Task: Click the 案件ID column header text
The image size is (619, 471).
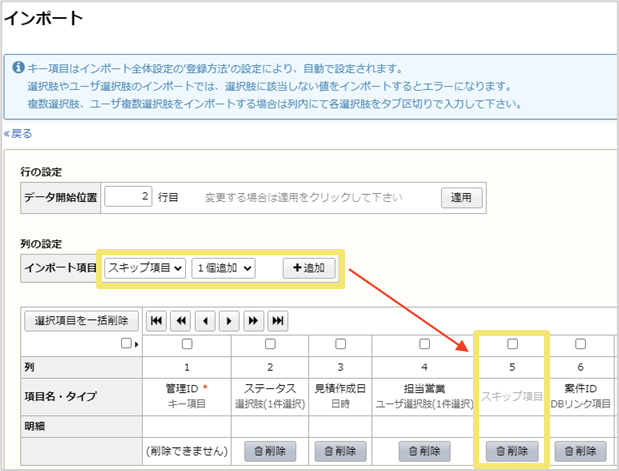Action: point(580,388)
